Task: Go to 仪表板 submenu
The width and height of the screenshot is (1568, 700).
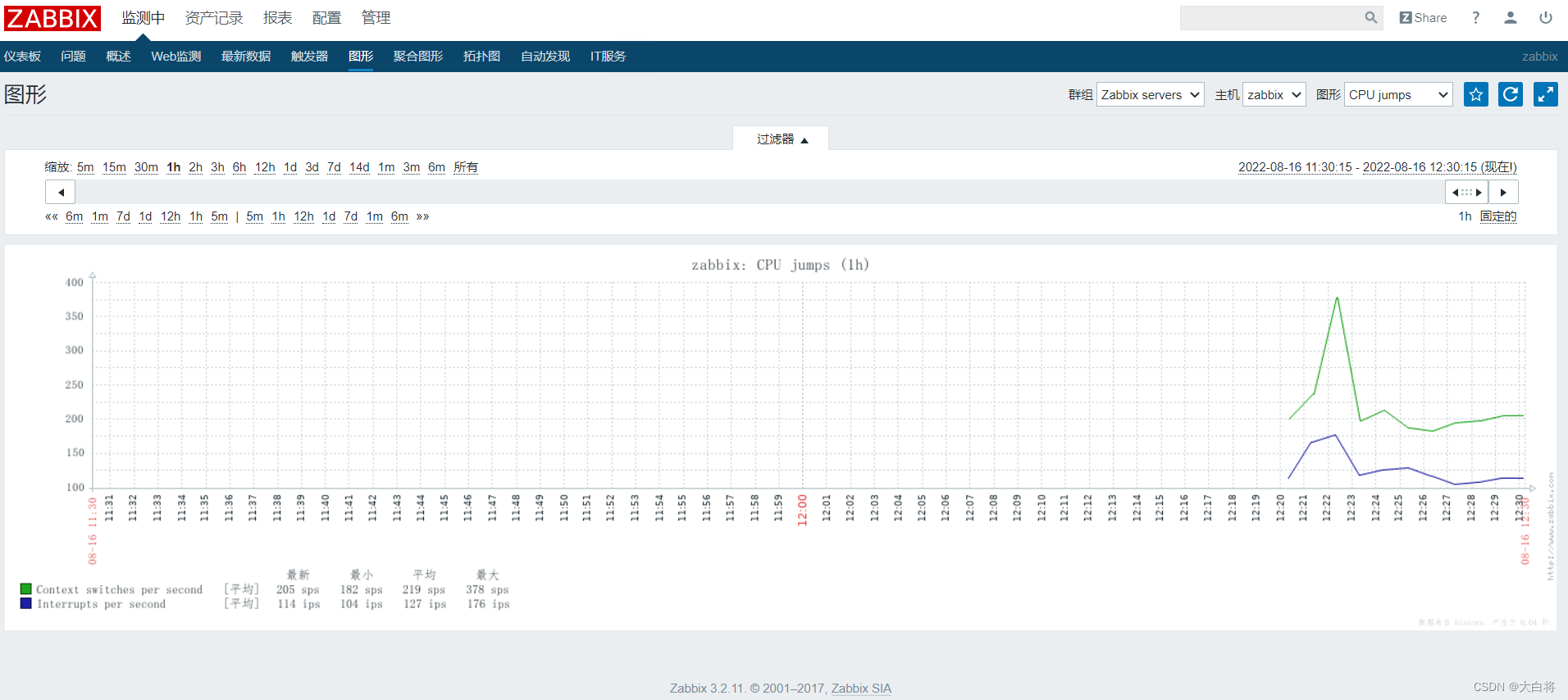Action: click(22, 56)
